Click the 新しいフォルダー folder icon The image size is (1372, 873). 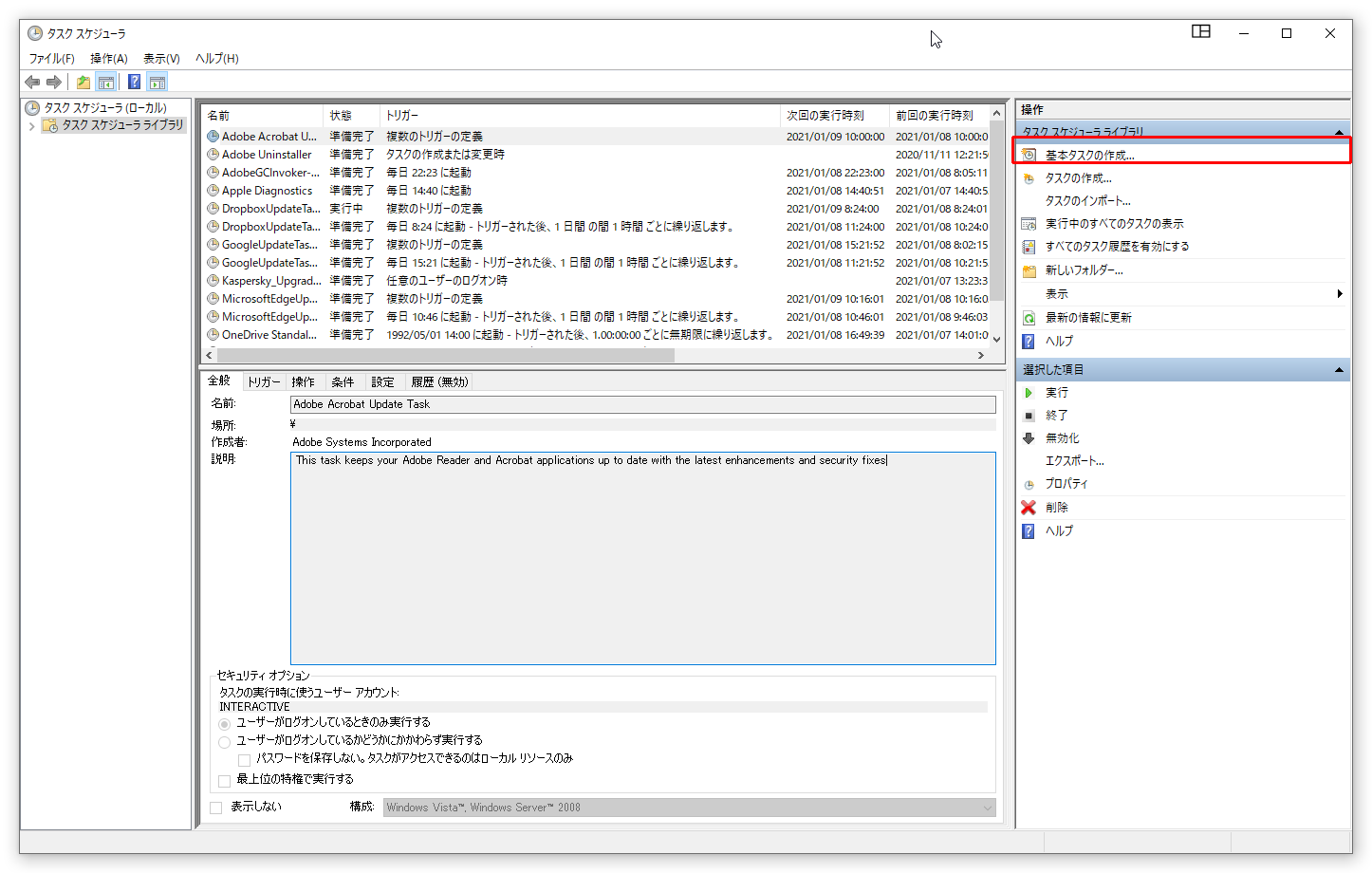click(x=1029, y=271)
